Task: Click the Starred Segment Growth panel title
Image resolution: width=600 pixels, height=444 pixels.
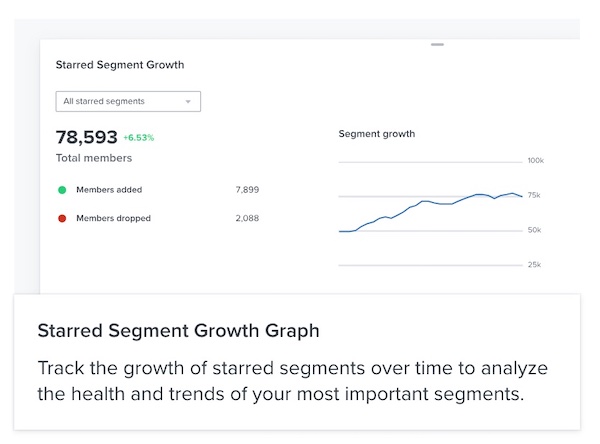Action: [x=120, y=65]
